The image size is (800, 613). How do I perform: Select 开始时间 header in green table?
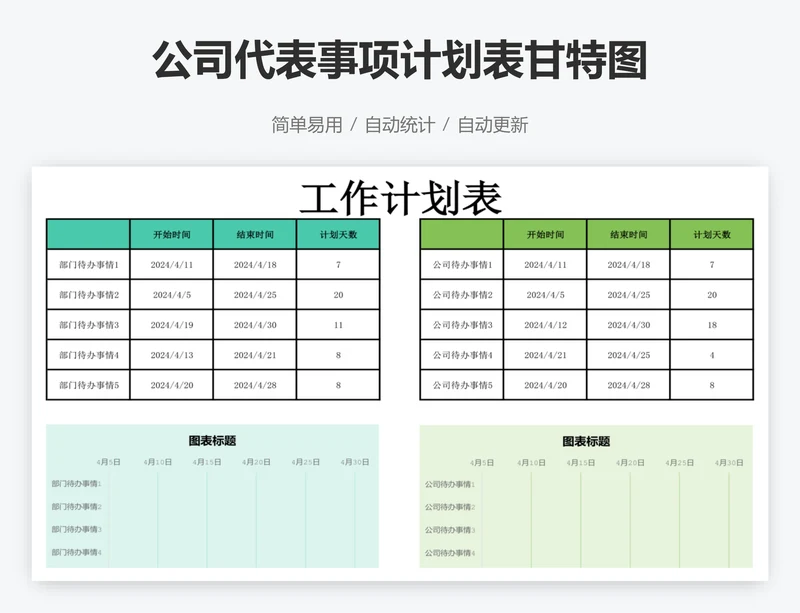pyautogui.click(x=545, y=234)
